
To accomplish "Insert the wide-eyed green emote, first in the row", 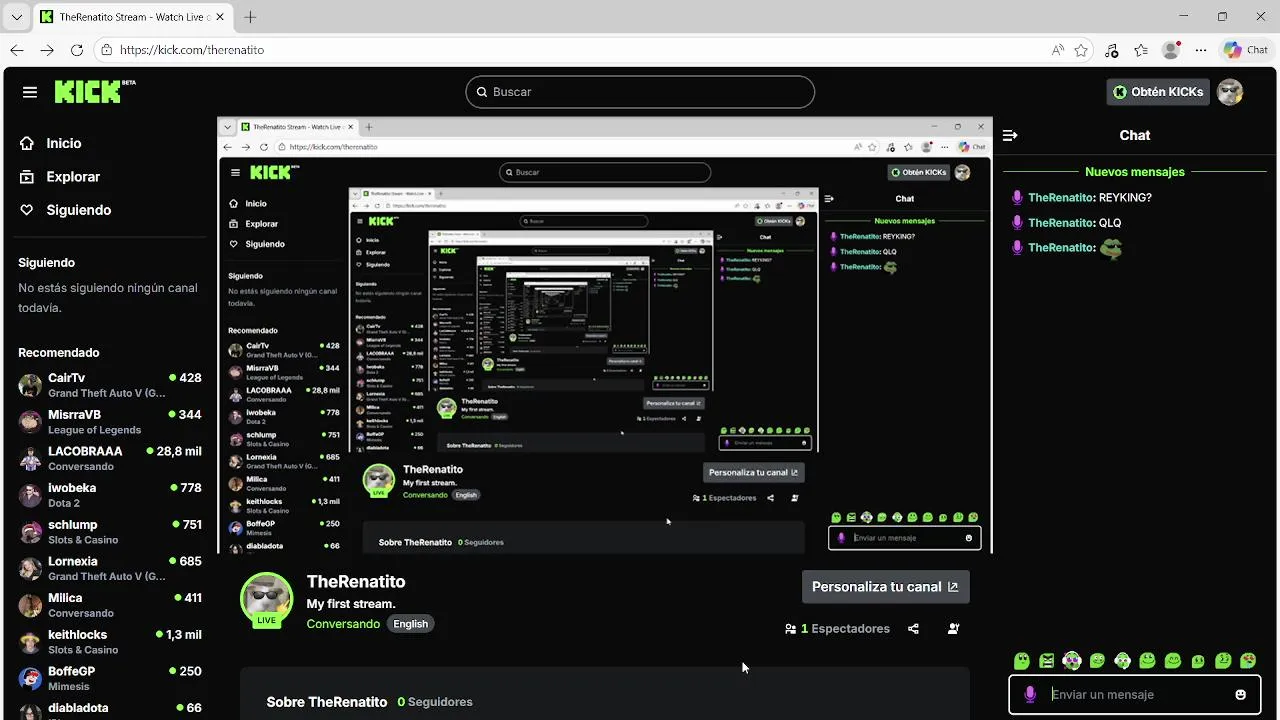I will [1021, 661].
